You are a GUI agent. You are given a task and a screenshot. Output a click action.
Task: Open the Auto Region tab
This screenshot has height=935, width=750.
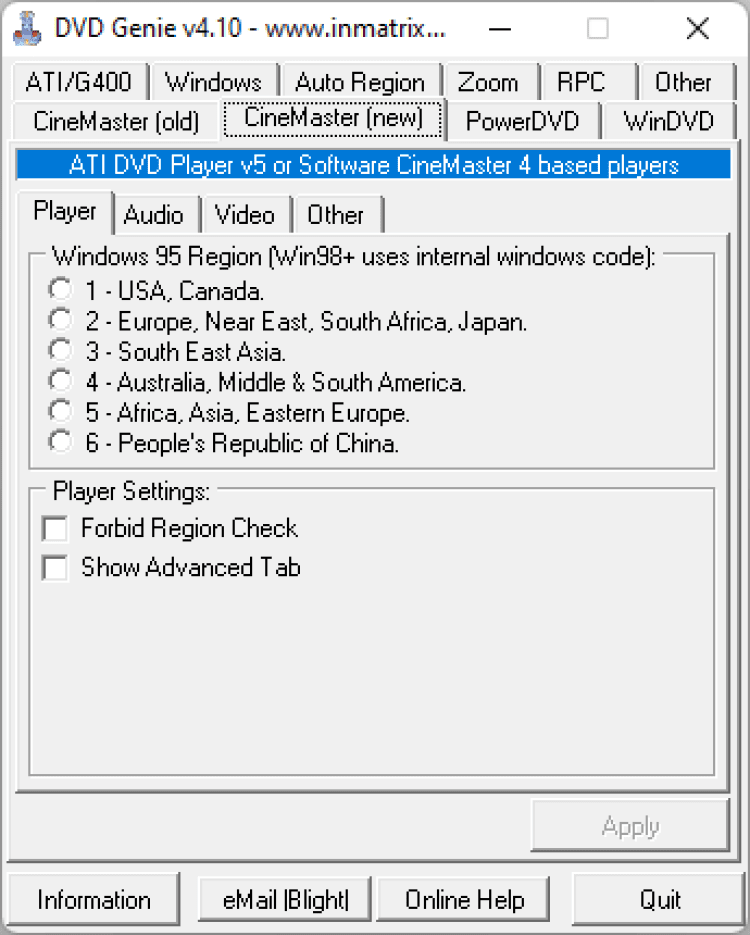coord(359,82)
